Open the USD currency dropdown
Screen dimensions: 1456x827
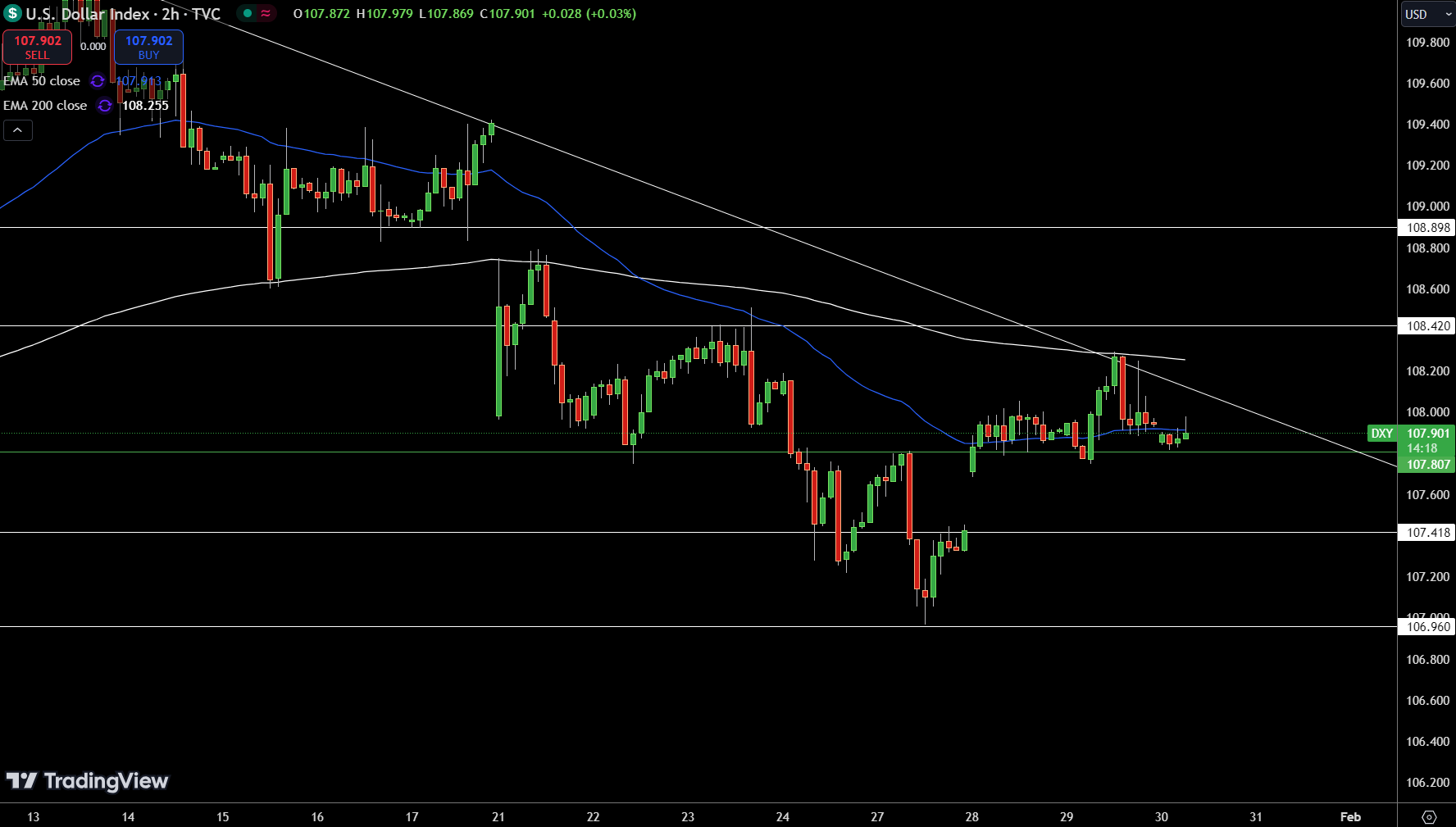click(x=1427, y=14)
